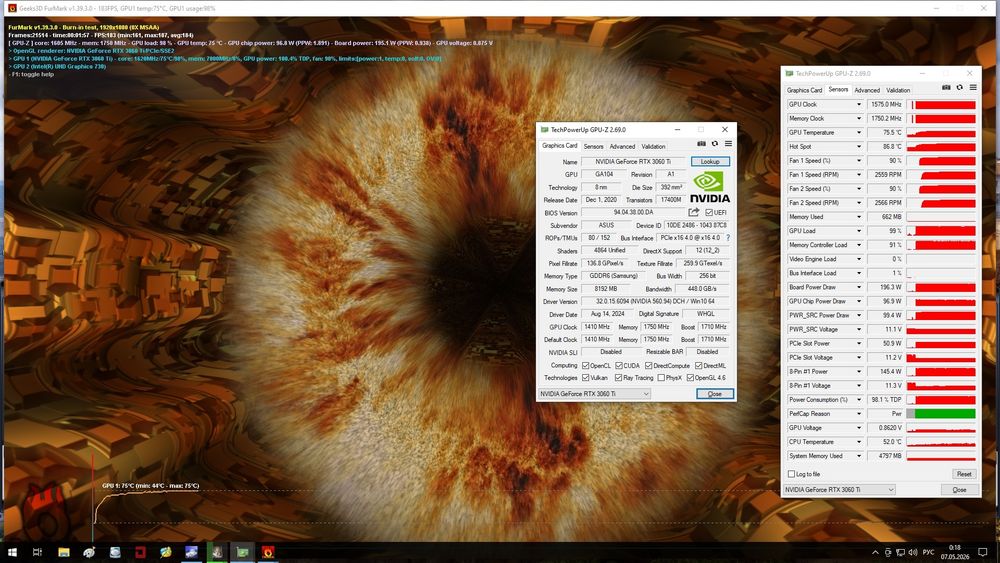Viewport: 1000px width, 563px height.
Task: Show hidden system tray icons
Action: (x=875, y=552)
